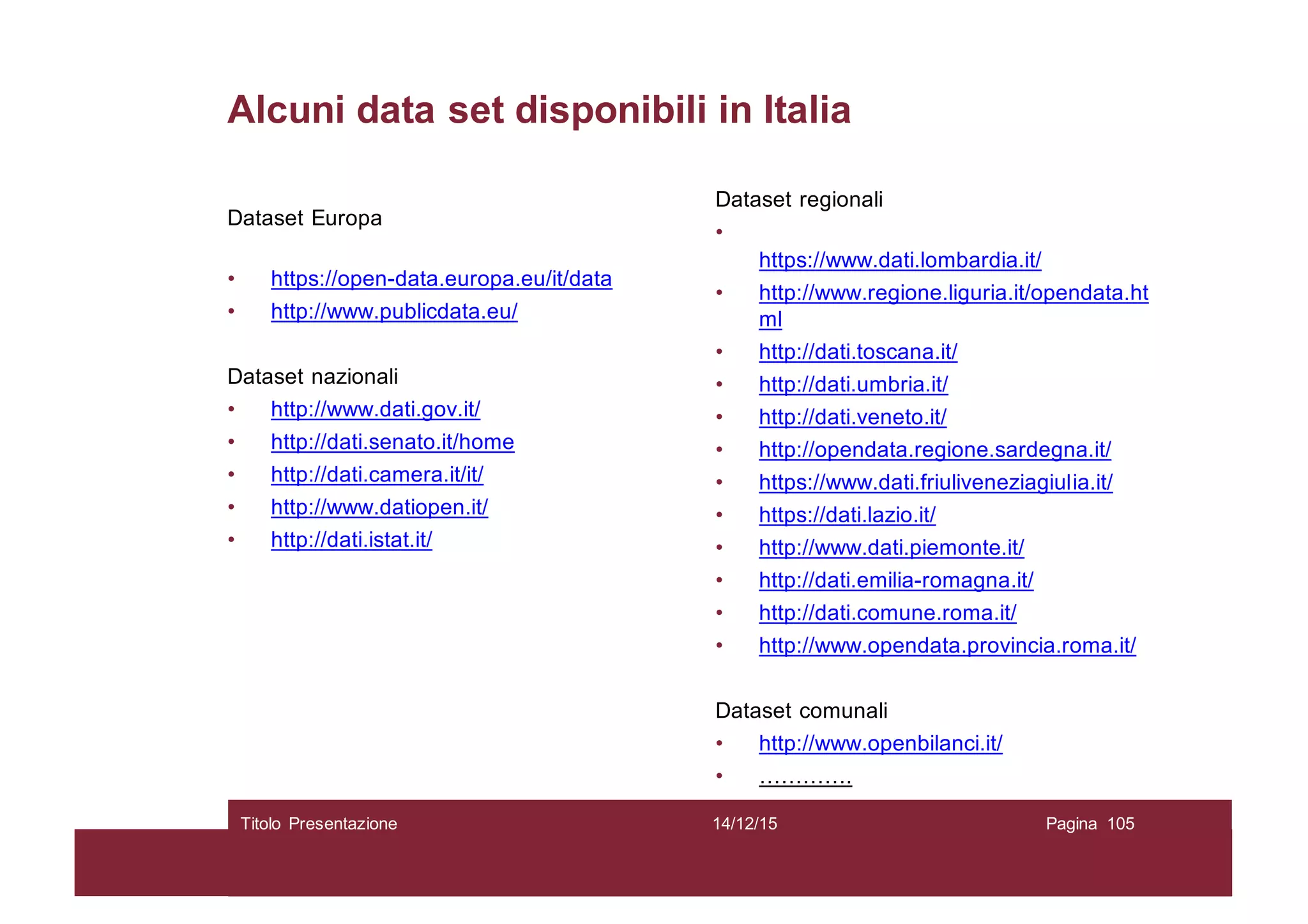1308x924 pixels.
Task: Click the 'Dataset nazionali' heading
Action: click(x=312, y=377)
